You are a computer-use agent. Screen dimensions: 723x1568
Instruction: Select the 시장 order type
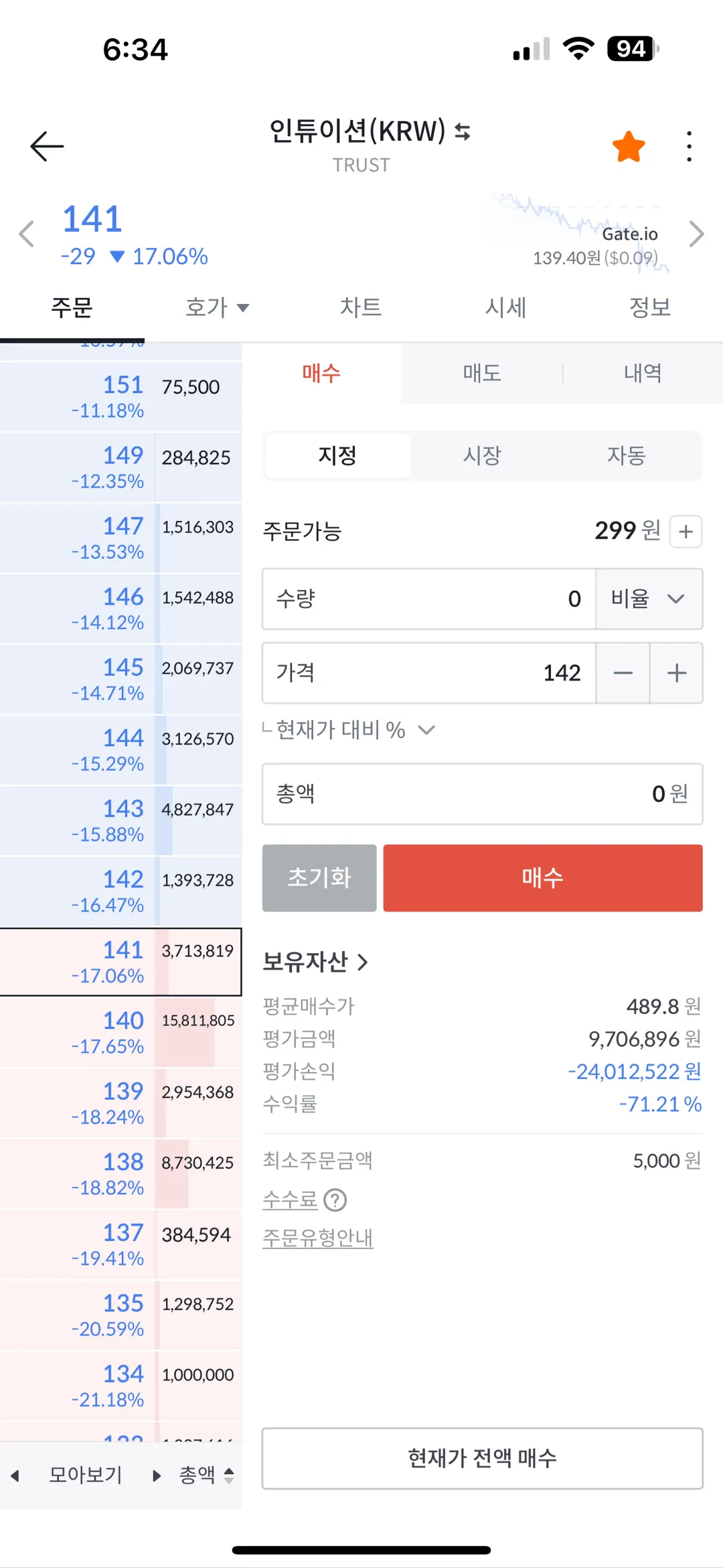[482, 456]
